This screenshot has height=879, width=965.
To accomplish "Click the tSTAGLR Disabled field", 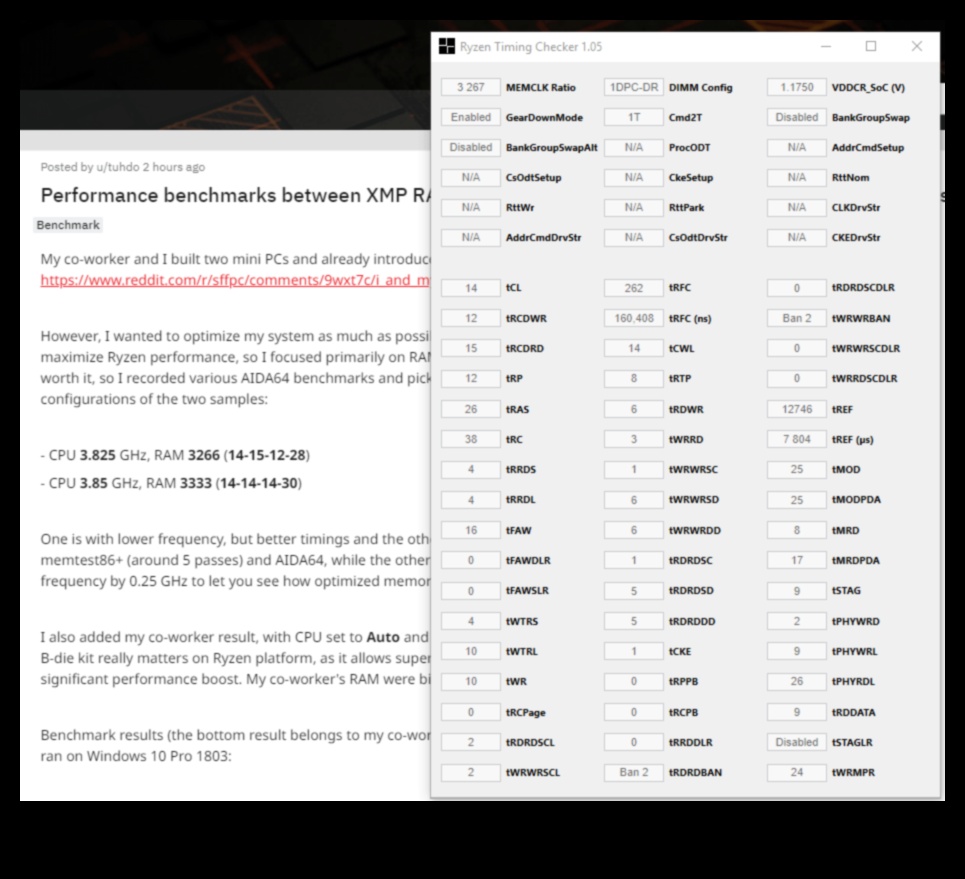I will (x=796, y=743).
